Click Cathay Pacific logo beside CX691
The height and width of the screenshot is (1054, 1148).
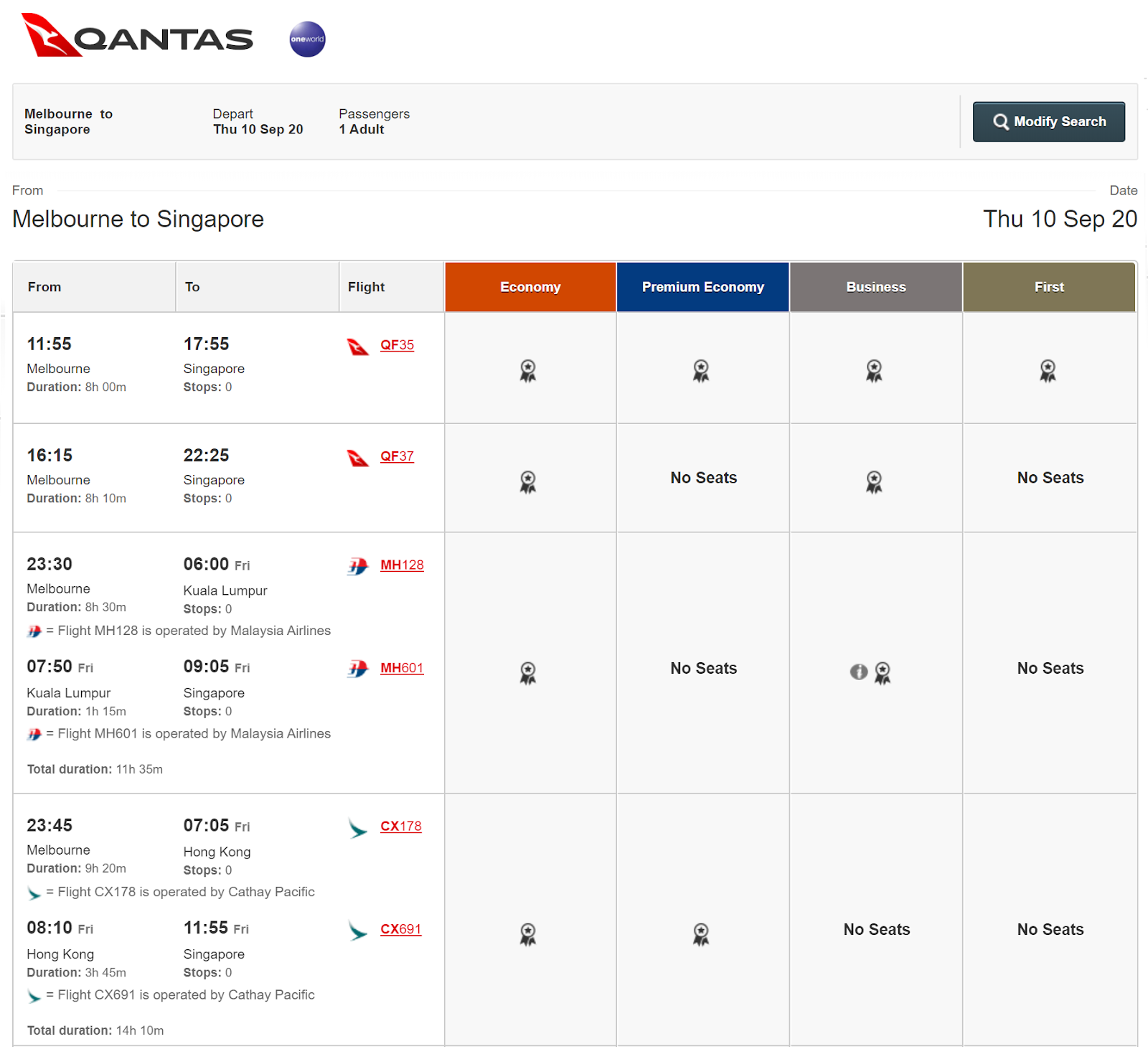click(357, 931)
